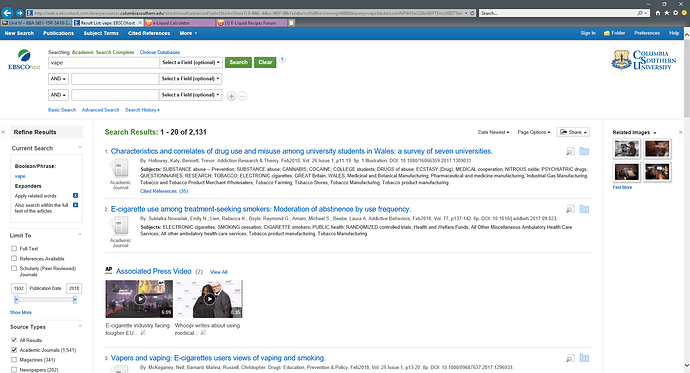This screenshot has width=690, height=373.
Task: Click the vape search input field
Action: [x=103, y=62]
